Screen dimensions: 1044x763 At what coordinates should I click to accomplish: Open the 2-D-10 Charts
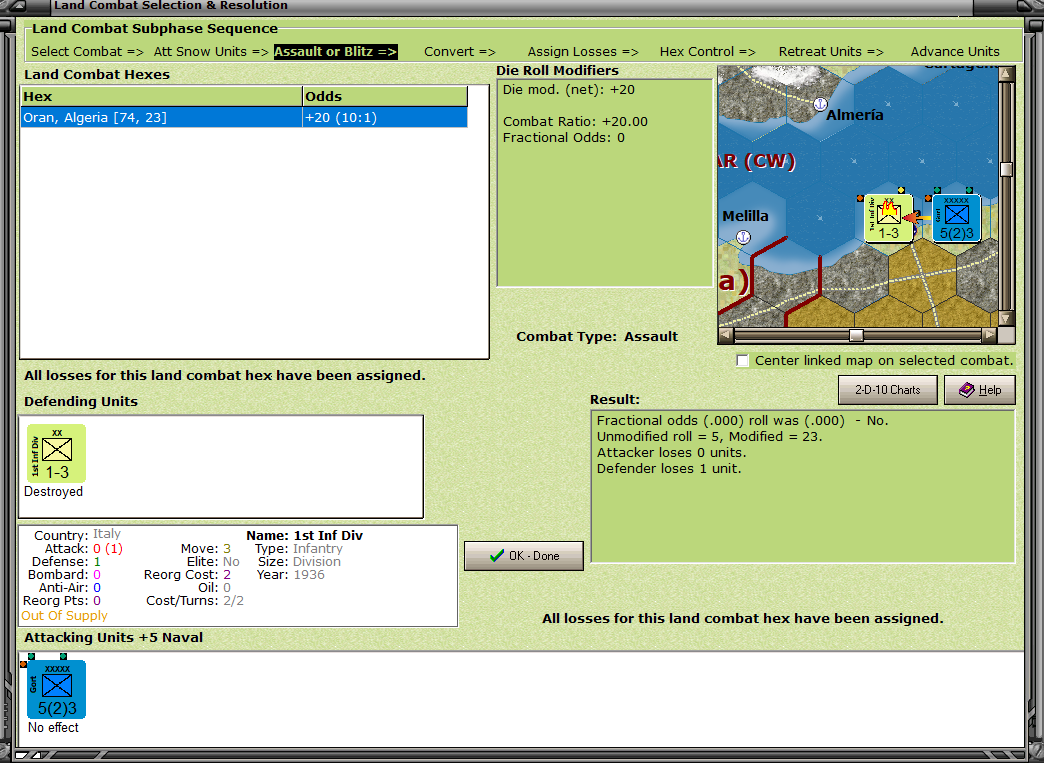click(888, 390)
